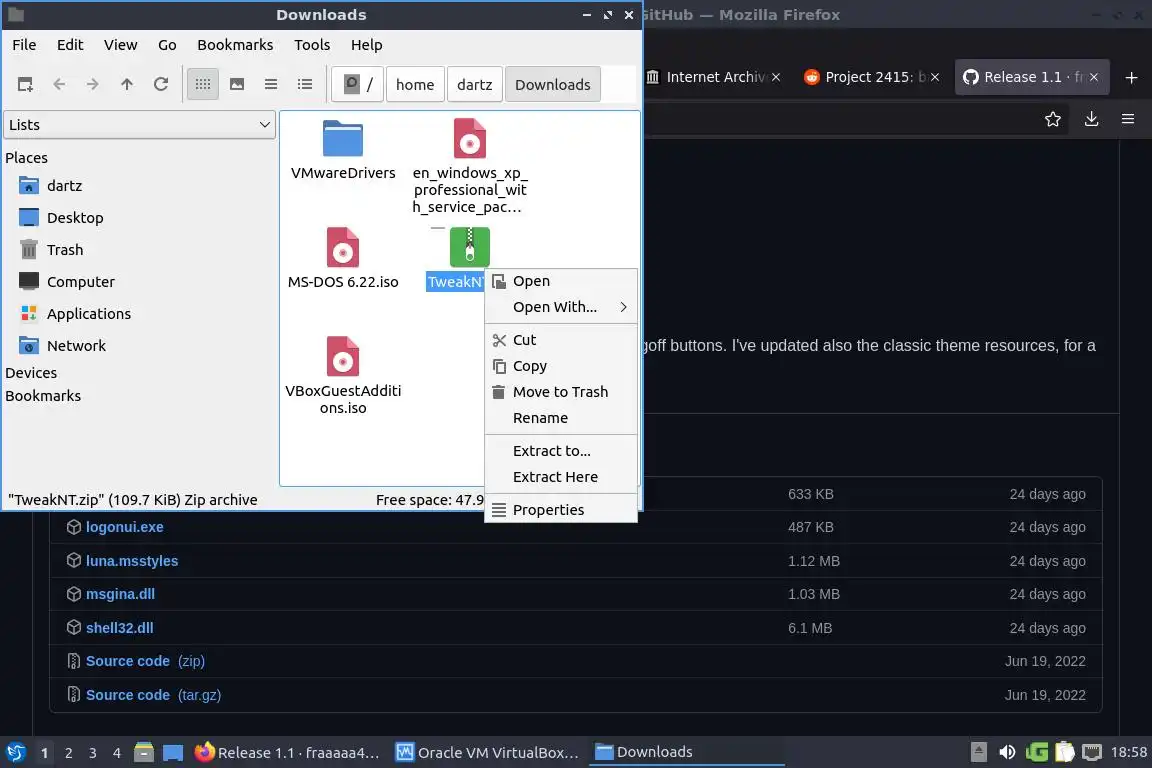Open Oracle VM VirtualBox taskbar entry
Screen dimensions: 1152x768
pos(487,753)
